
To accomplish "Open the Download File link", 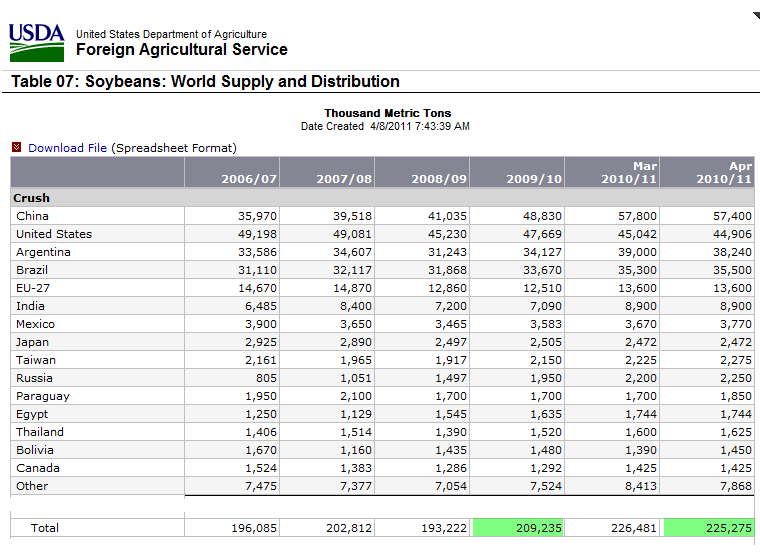I will 67,148.
